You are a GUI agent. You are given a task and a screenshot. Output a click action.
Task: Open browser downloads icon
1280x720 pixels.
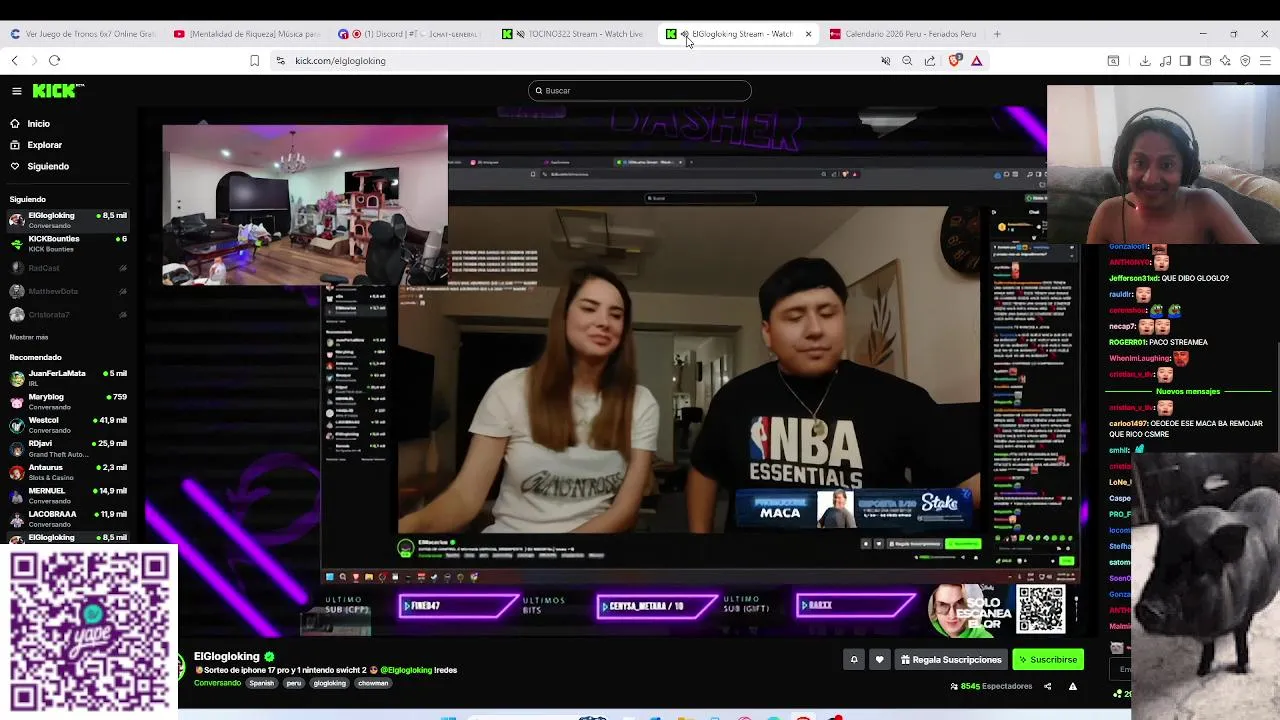pyautogui.click(x=1145, y=61)
